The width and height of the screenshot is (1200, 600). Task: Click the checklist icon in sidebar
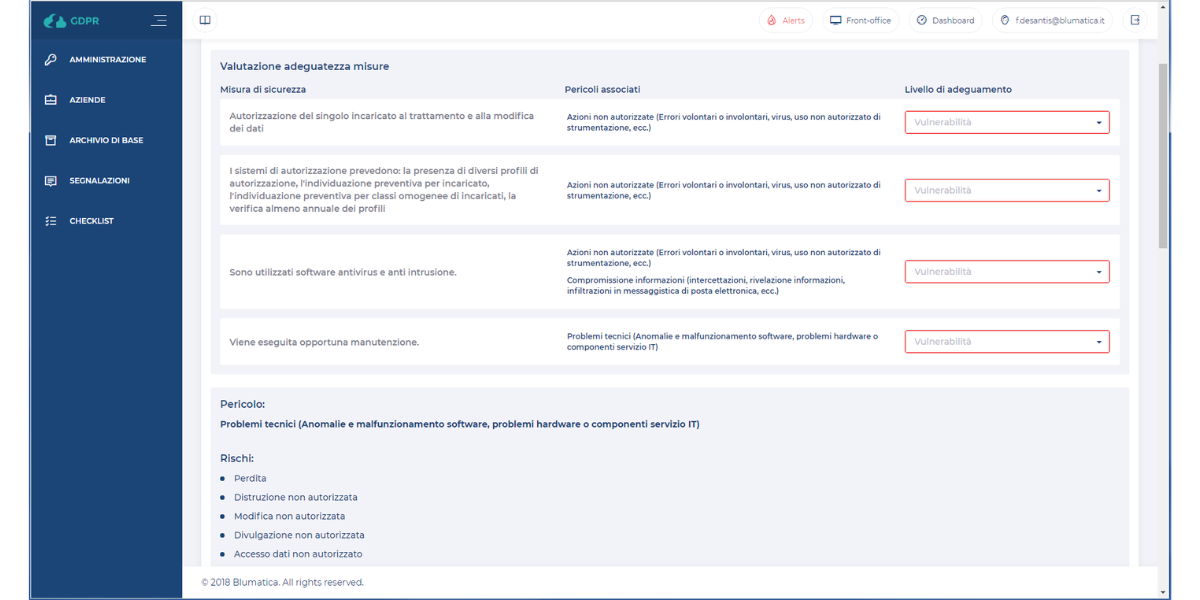click(x=51, y=221)
